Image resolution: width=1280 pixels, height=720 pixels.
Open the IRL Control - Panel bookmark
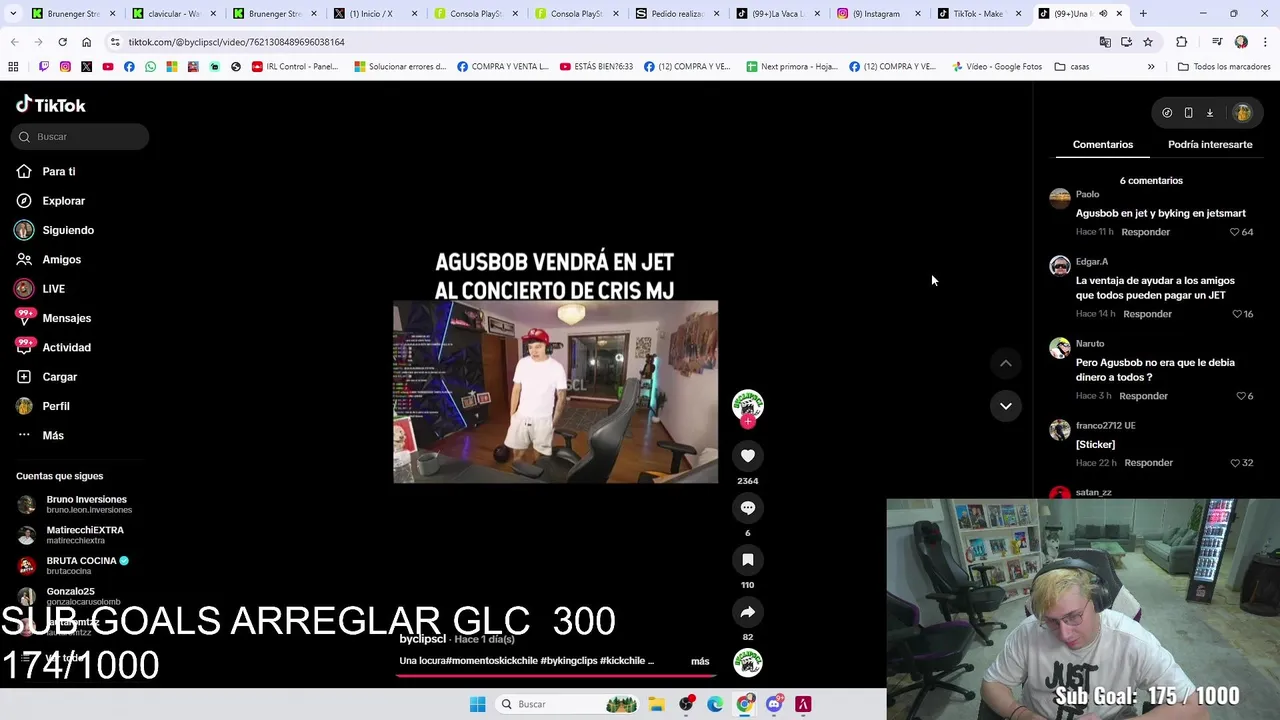tap(295, 67)
